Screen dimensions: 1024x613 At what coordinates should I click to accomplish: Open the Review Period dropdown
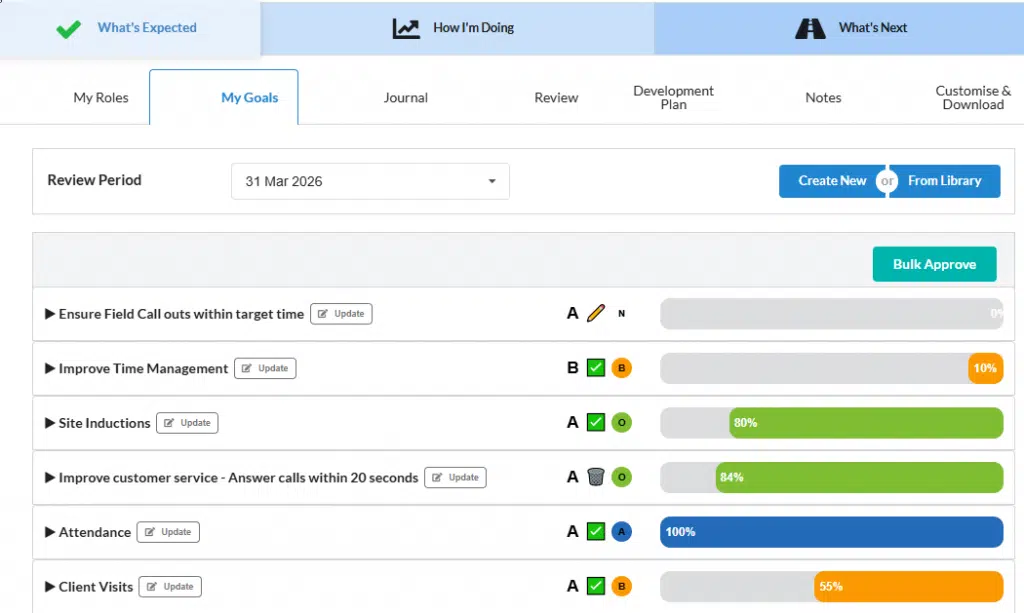(x=370, y=181)
